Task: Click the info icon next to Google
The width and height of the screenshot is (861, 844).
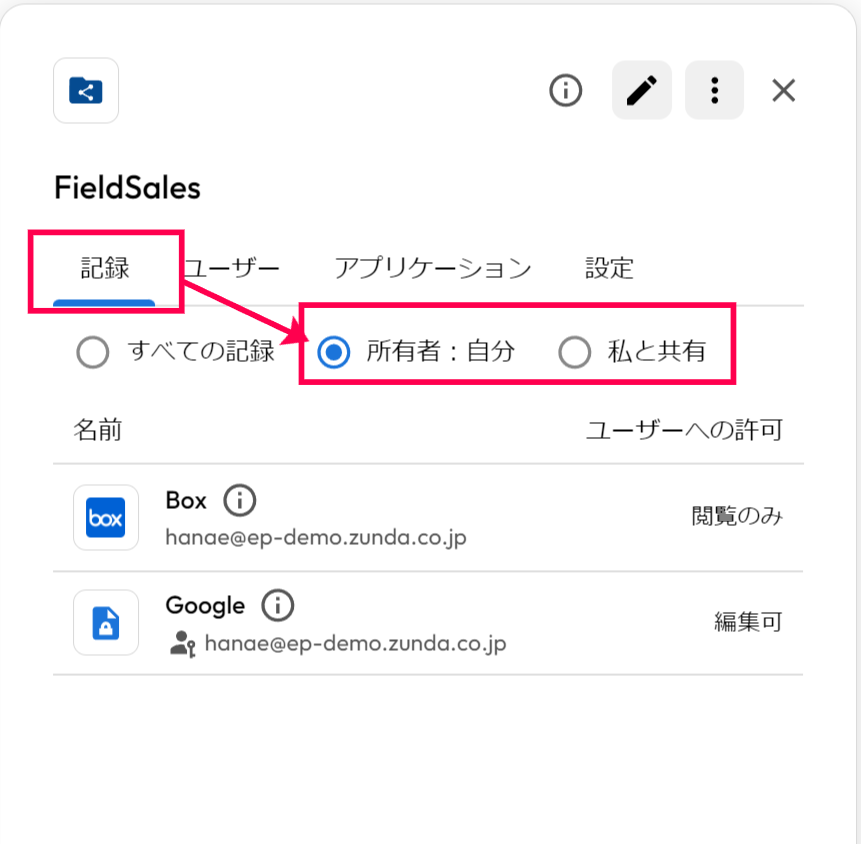Action: point(277,606)
